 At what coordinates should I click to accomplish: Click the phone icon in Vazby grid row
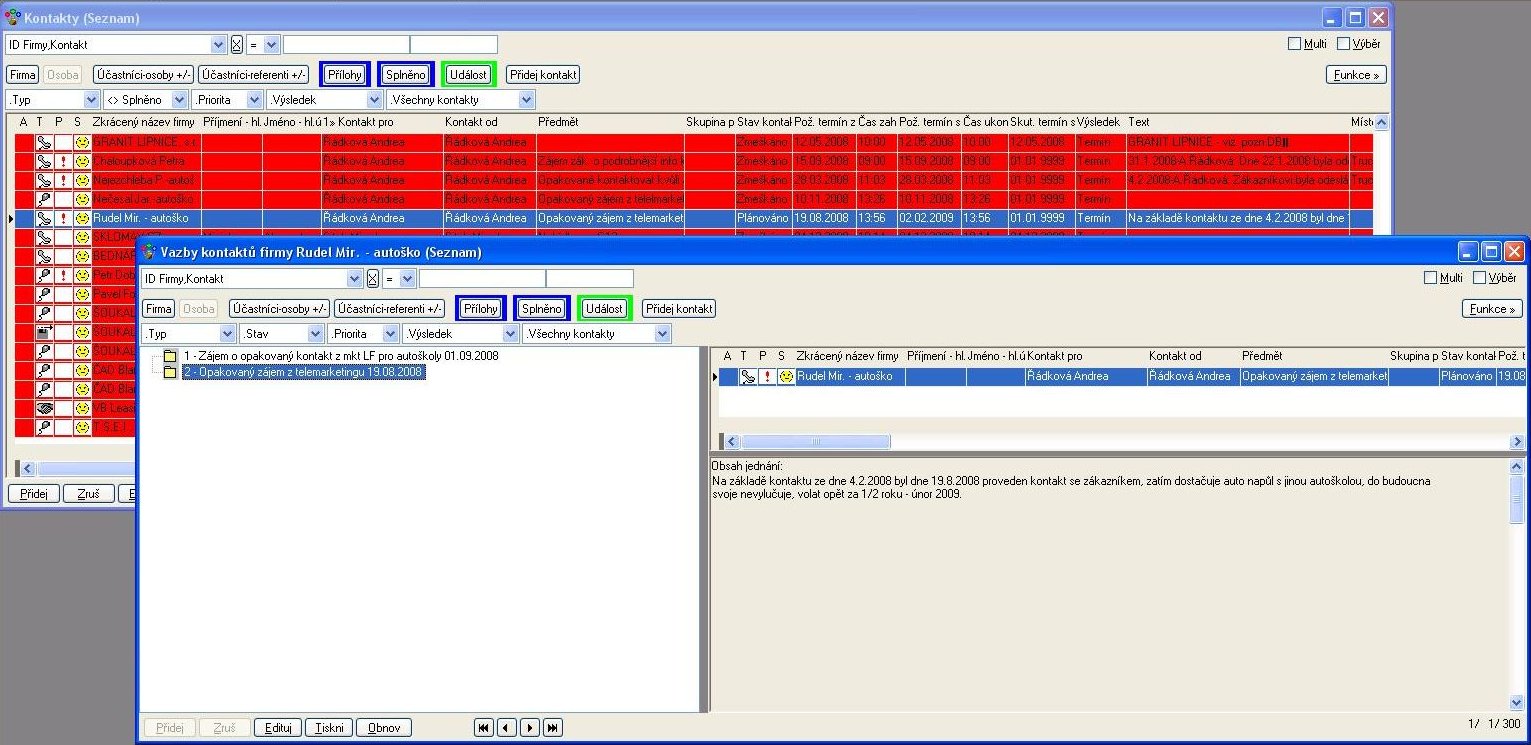tap(748, 377)
